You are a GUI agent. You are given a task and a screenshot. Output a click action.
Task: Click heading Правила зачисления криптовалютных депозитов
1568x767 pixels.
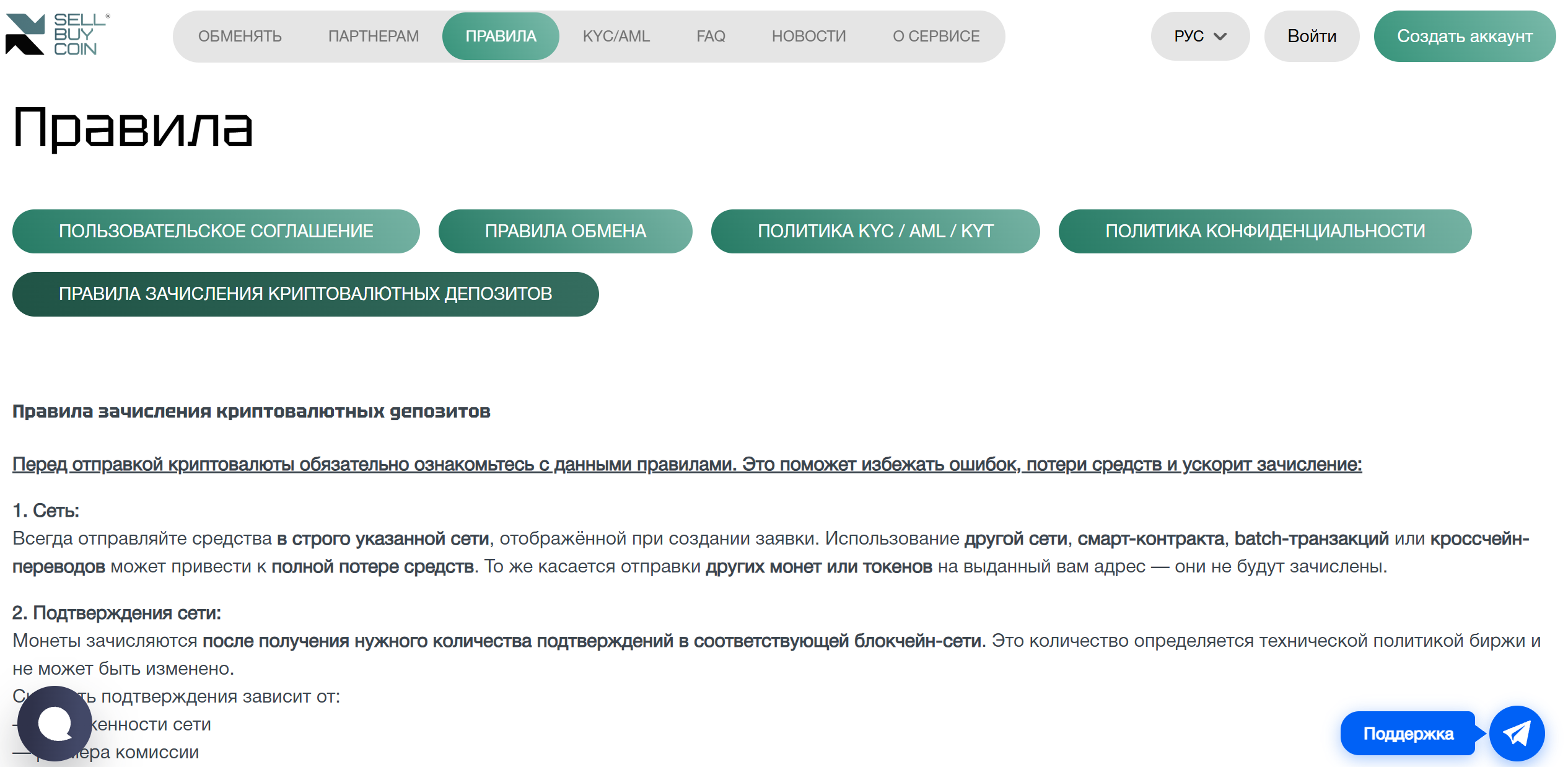252,411
